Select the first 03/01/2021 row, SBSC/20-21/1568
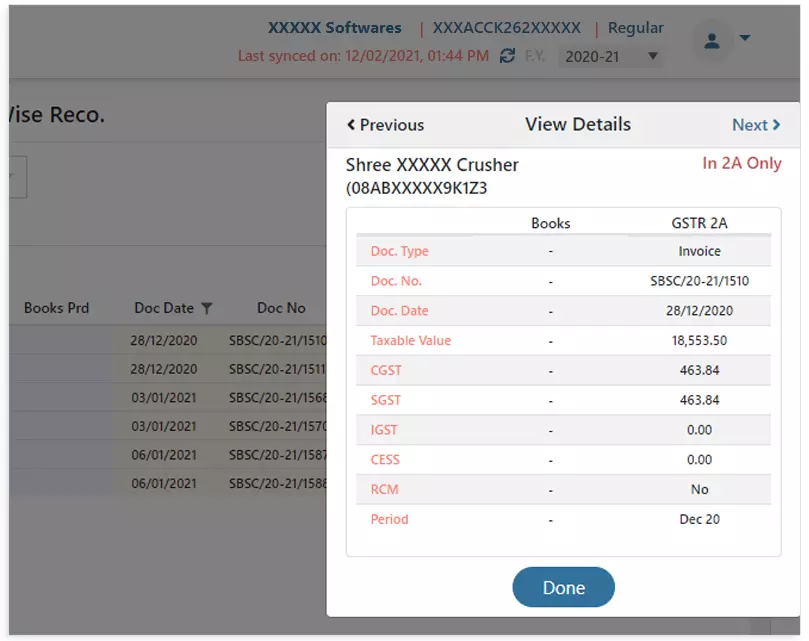 277,397
